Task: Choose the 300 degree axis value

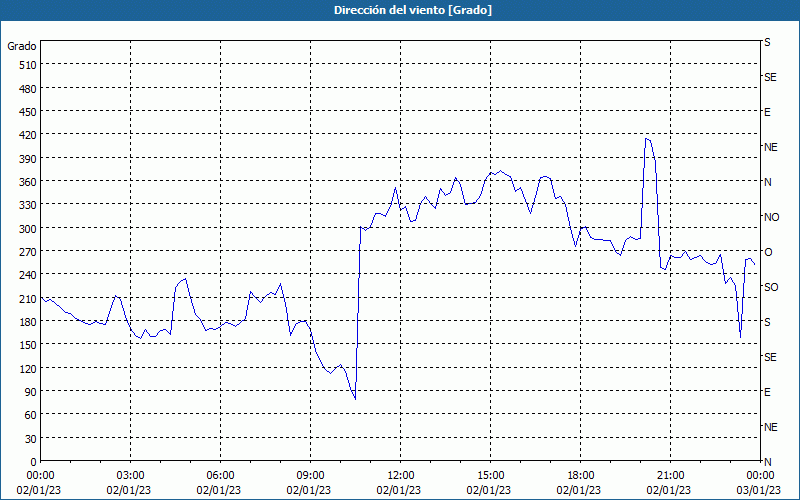Action: coord(28,229)
